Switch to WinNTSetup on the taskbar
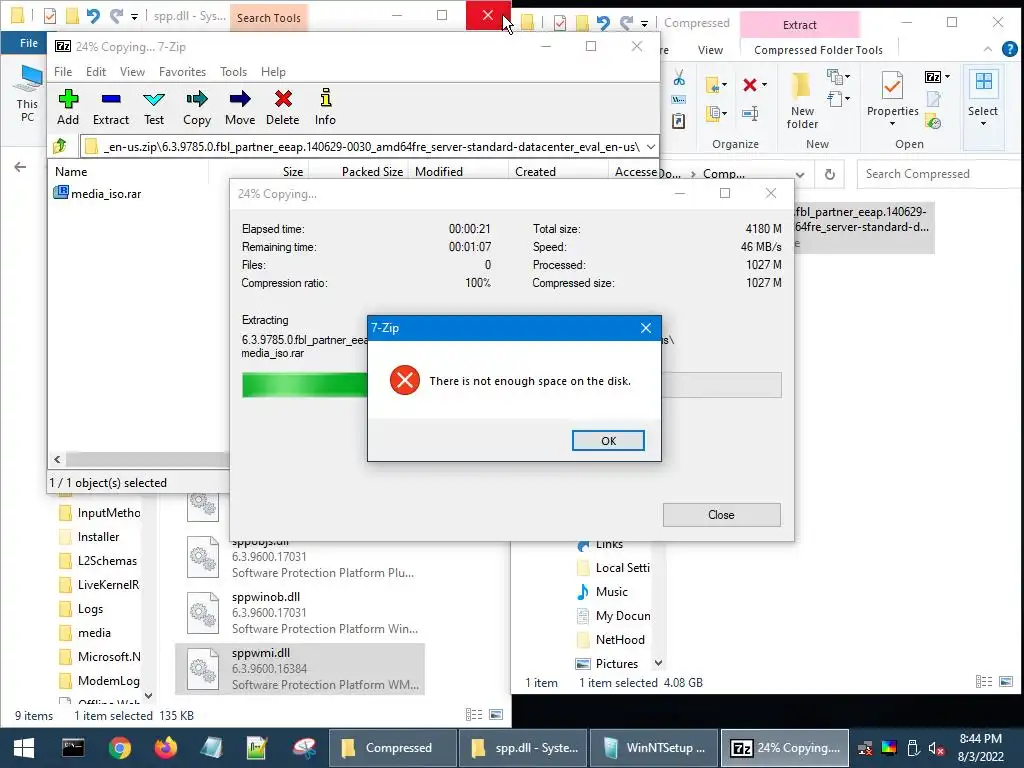This screenshot has width=1024, height=768. click(x=653, y=748)
